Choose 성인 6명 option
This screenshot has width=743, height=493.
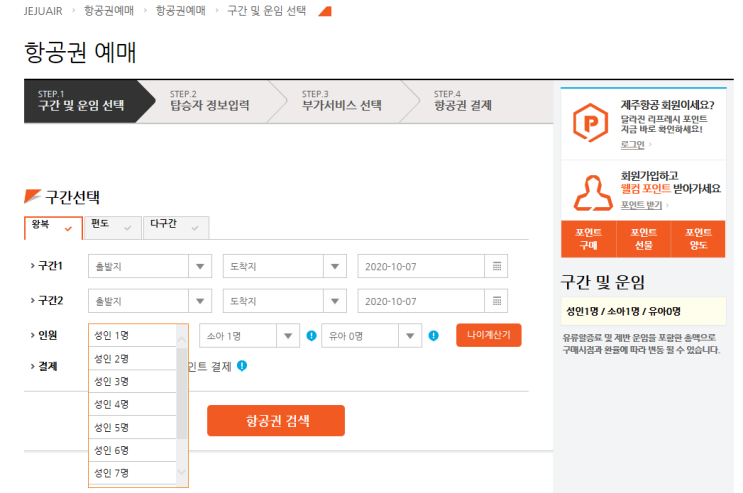(x=133, y=450)
